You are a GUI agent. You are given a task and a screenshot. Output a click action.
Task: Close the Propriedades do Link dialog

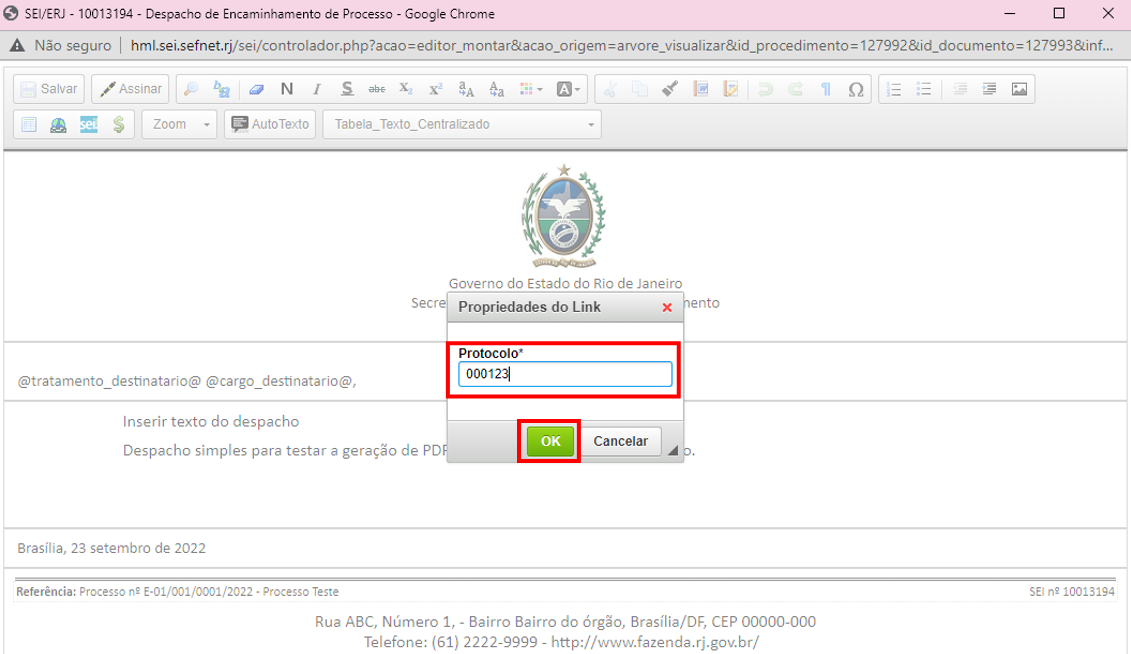tap(667, 308)
